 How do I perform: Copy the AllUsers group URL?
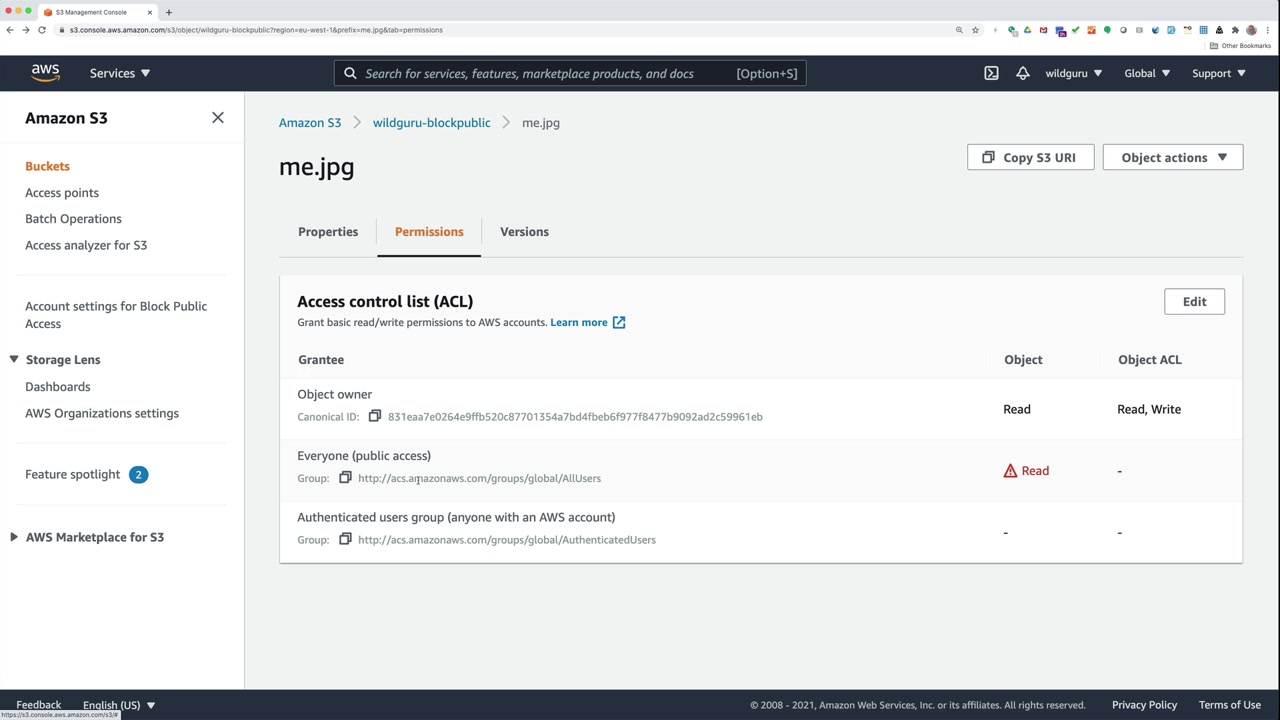345,478
